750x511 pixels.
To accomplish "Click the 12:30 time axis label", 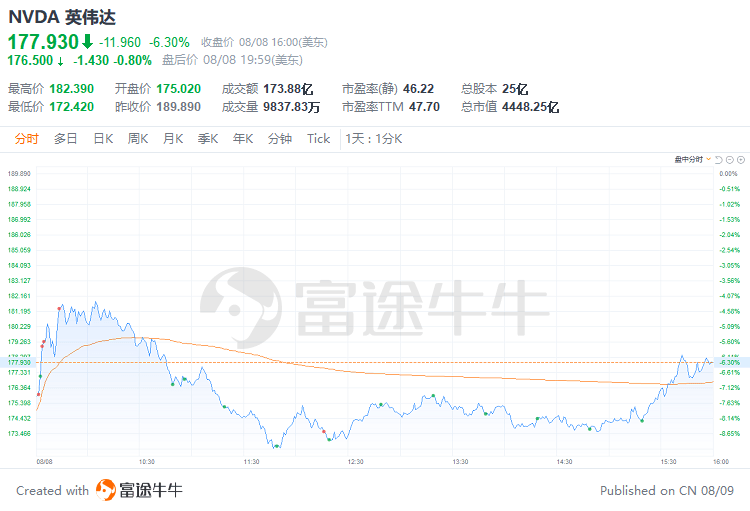I will point(355,462).
